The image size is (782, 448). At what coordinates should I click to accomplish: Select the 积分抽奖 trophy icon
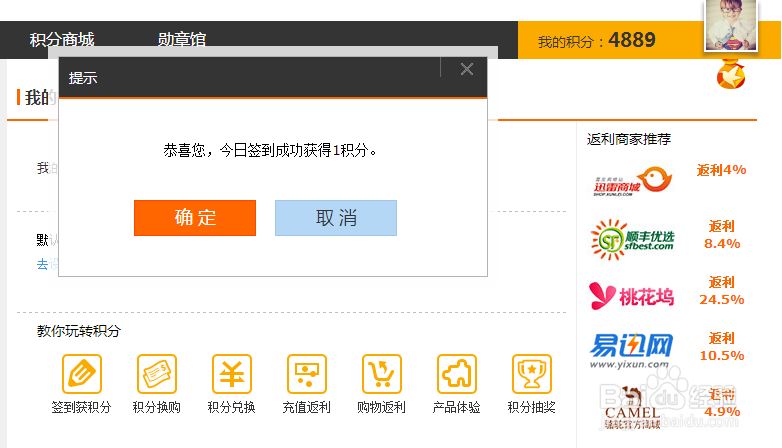click(532, 374)
